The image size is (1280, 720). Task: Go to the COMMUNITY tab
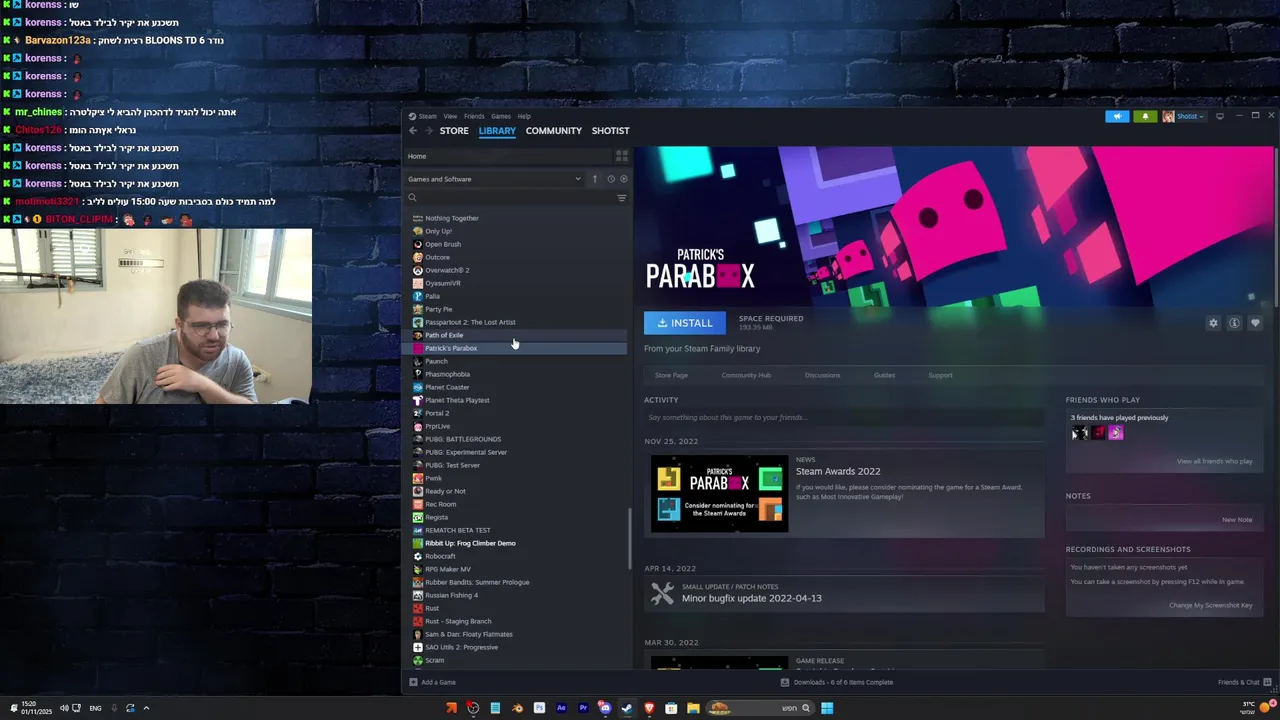click(x=554, y=131)
